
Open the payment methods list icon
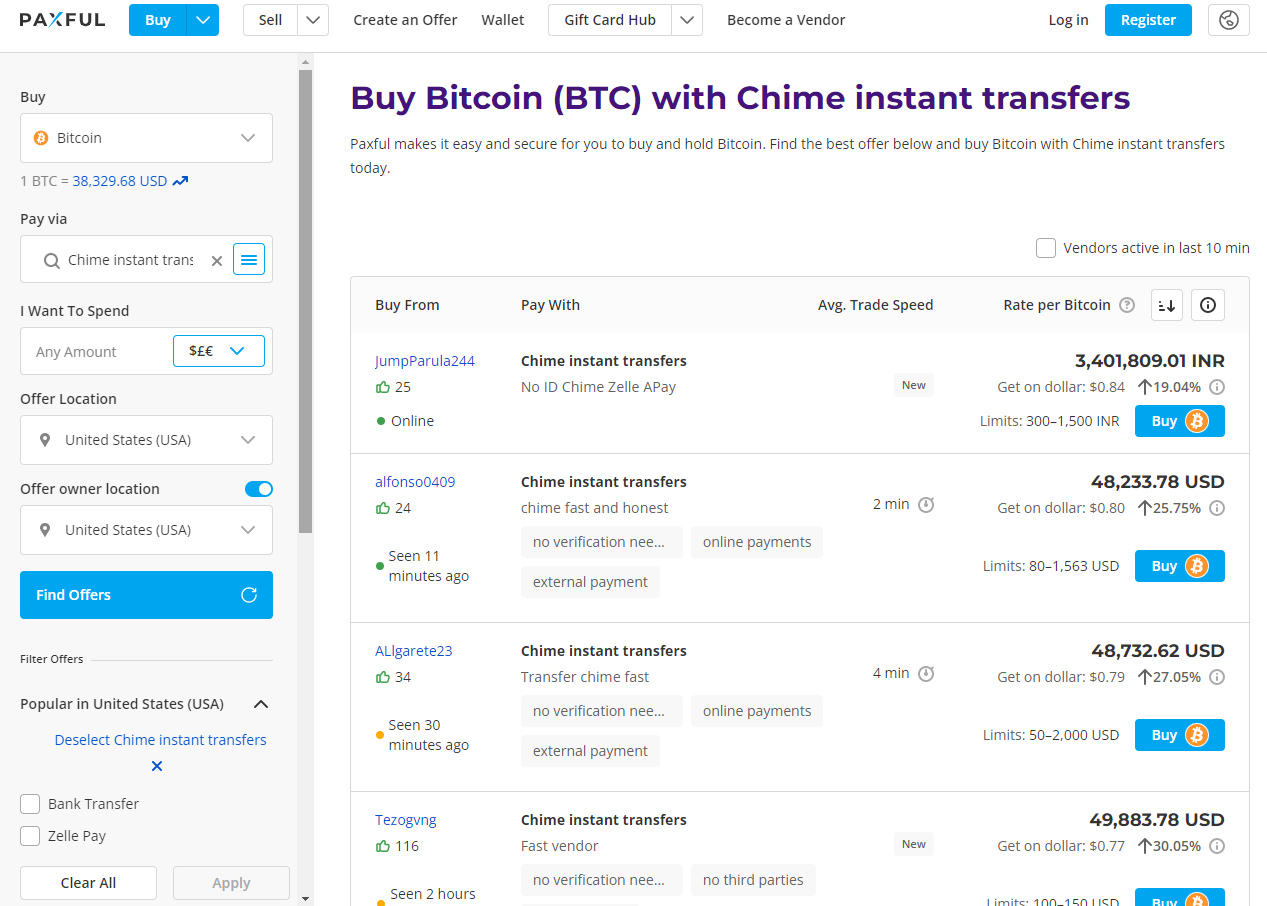click(x=249, y=260)
